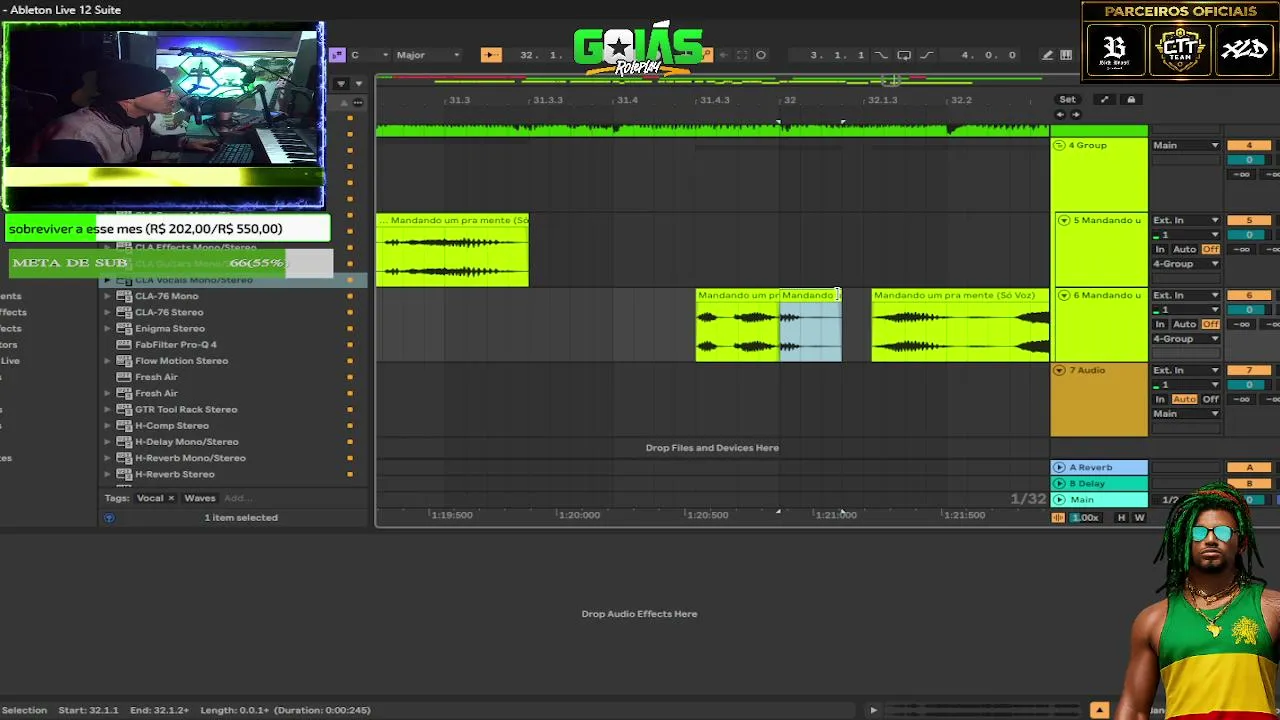
Task: Collapse the 6 Mandando track
Action: click(x=1064, y=296)
